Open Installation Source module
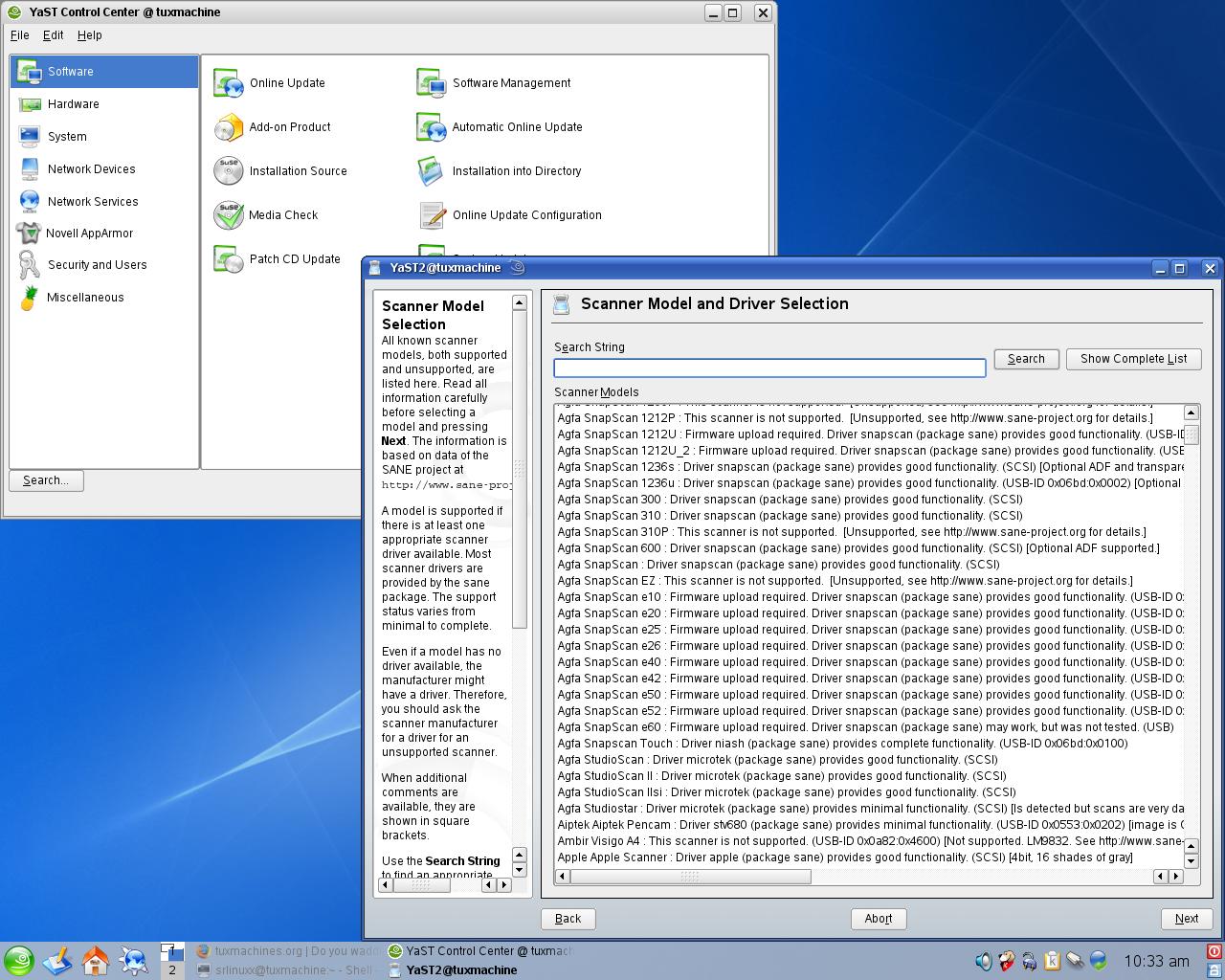The height and width of the screenshot is (980, 1225). 280,171
